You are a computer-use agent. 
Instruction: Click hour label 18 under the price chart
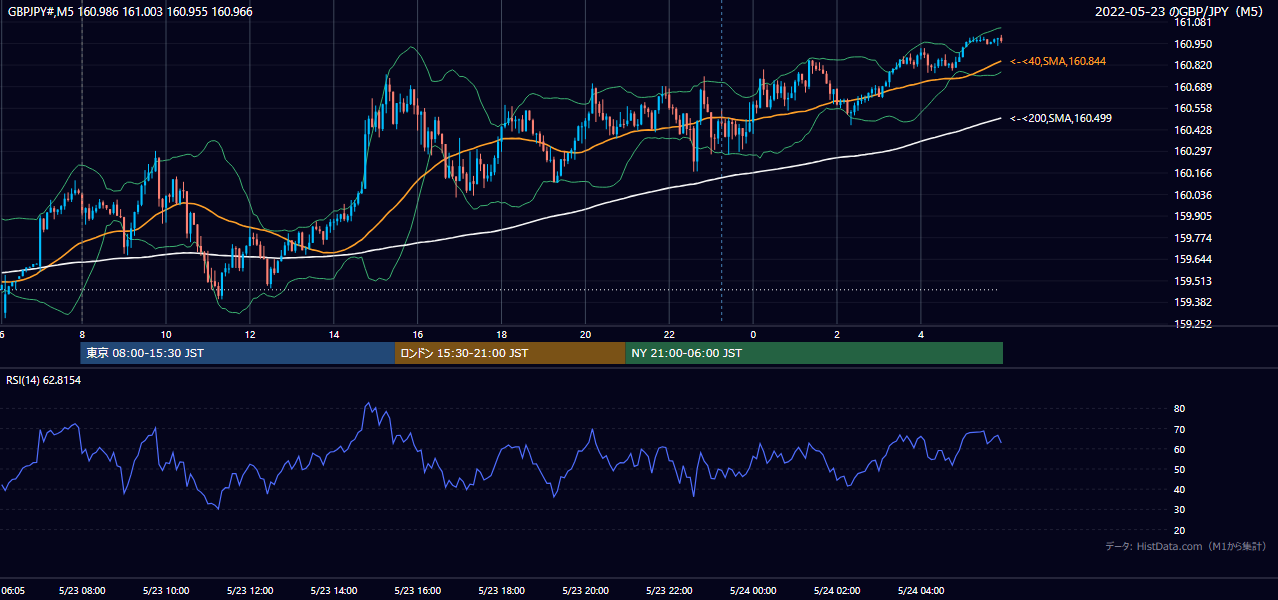502,334
